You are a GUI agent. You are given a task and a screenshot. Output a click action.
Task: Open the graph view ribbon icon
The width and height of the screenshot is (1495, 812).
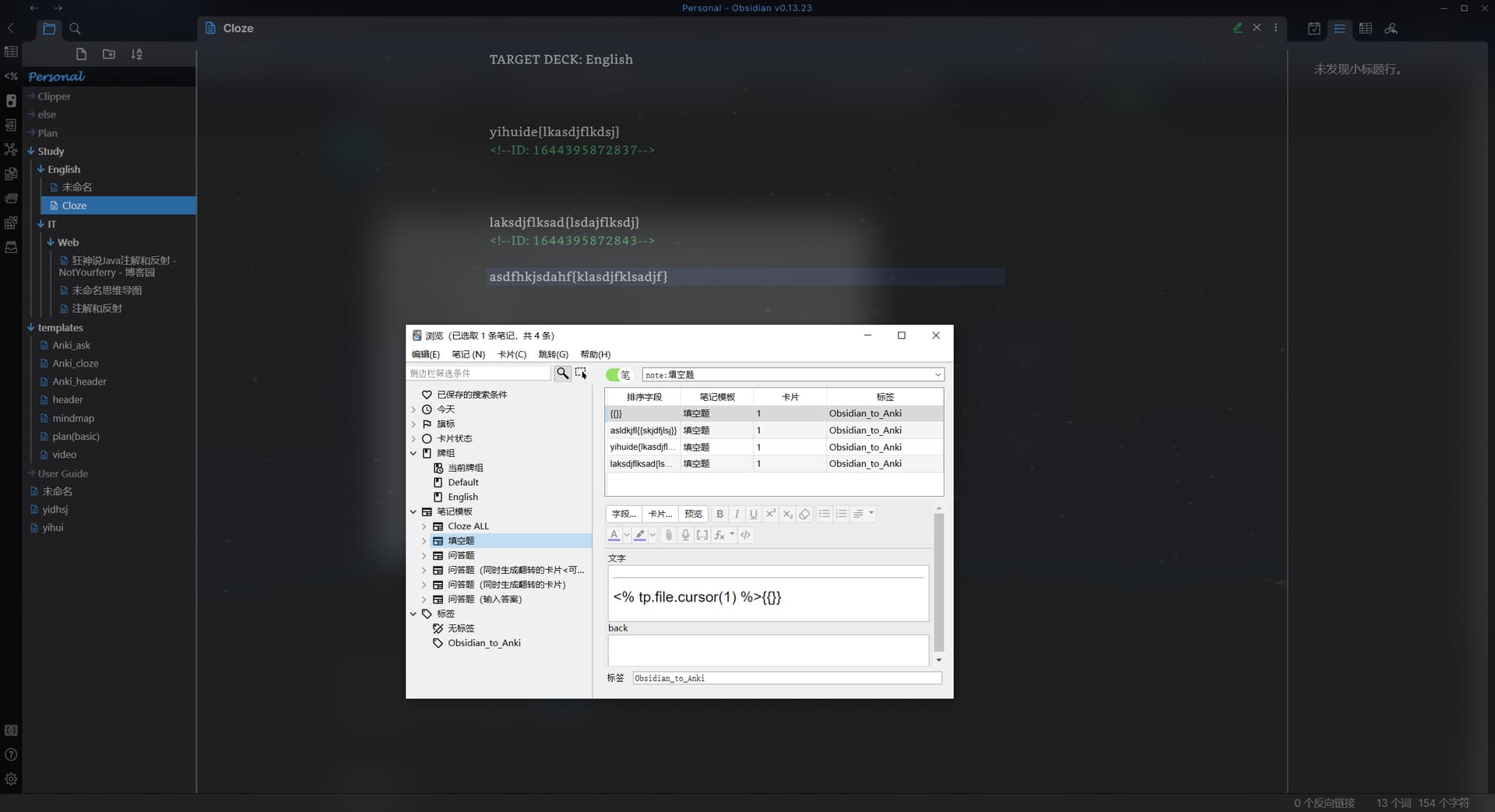coord(11,149)
